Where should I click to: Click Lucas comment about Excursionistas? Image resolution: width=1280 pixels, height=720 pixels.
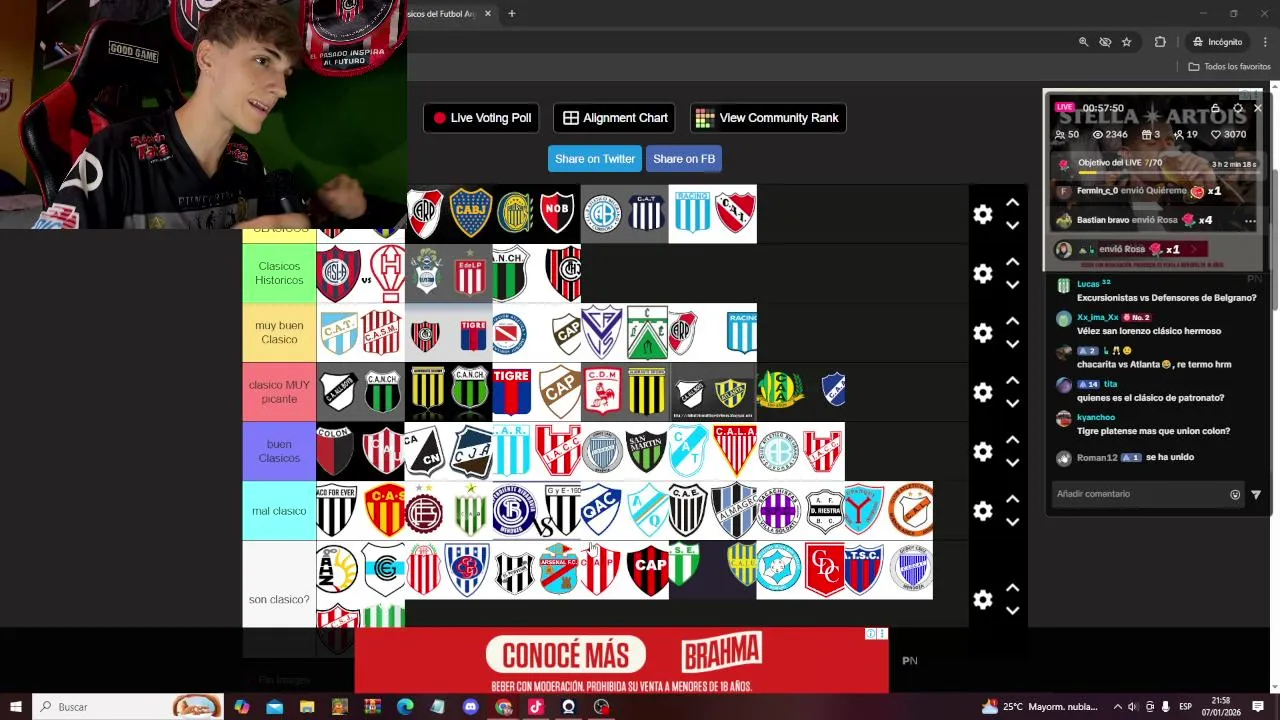[1166, 298]
